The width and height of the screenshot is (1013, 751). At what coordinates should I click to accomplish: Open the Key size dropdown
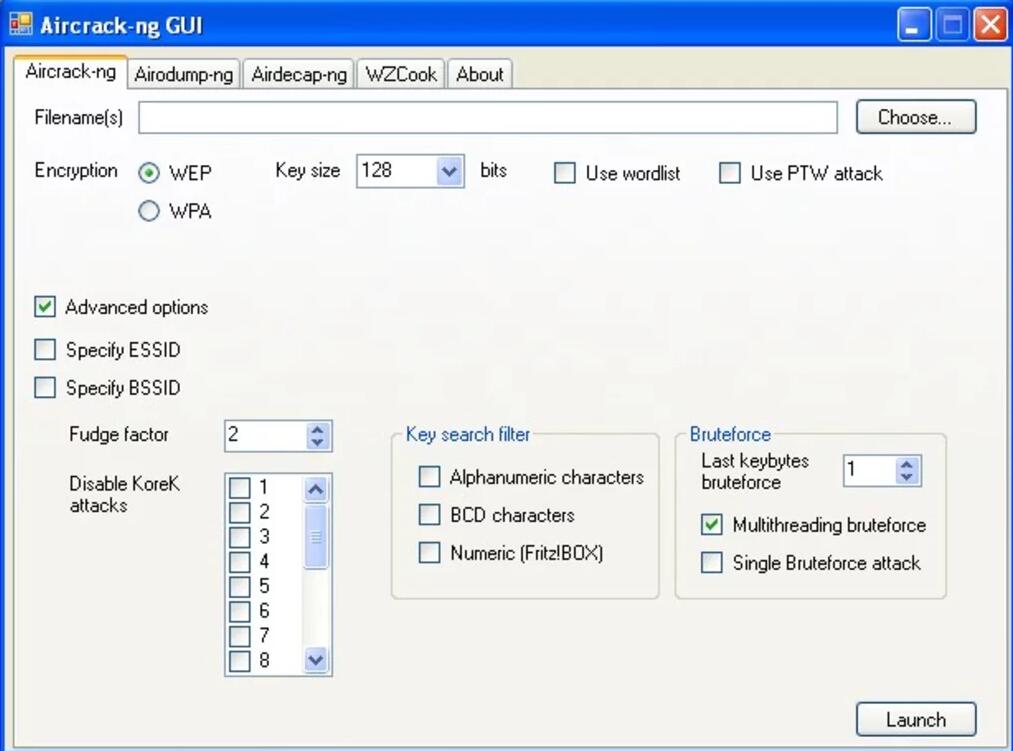click(x=450, y=171)
